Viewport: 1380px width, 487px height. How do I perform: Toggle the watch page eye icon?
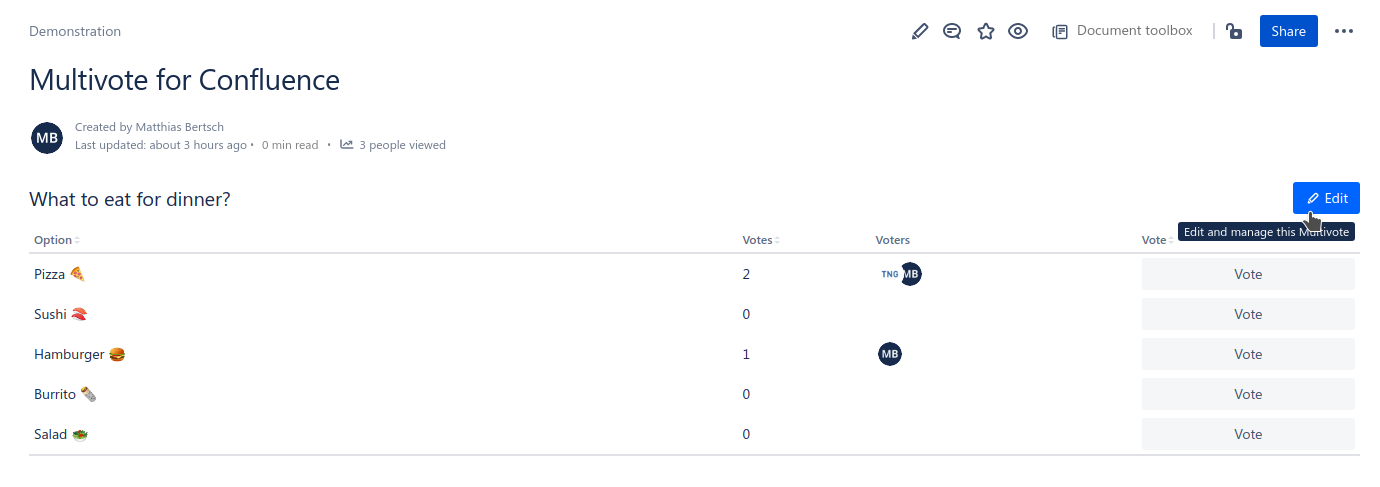pyautogui.click(x=1018, y=32)
